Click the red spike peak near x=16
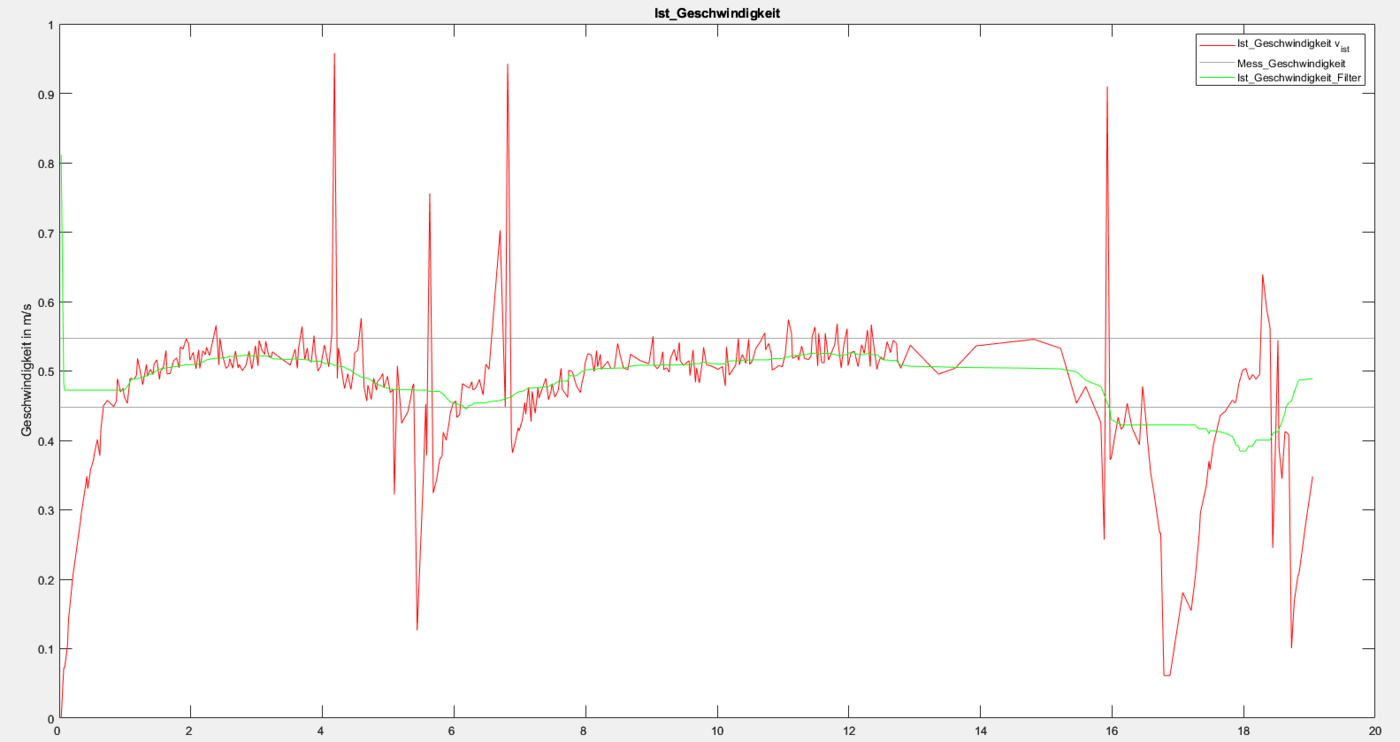The height and width of the screenshot is (742, 1400). pyautogui.click(x=1107, y=88)
